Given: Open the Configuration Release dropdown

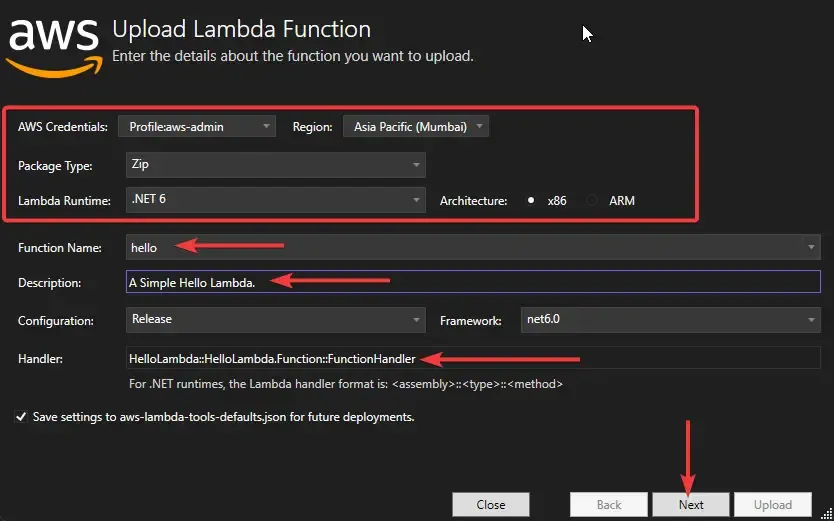Looking at the screenshot, I should click(x=276, y=320).
